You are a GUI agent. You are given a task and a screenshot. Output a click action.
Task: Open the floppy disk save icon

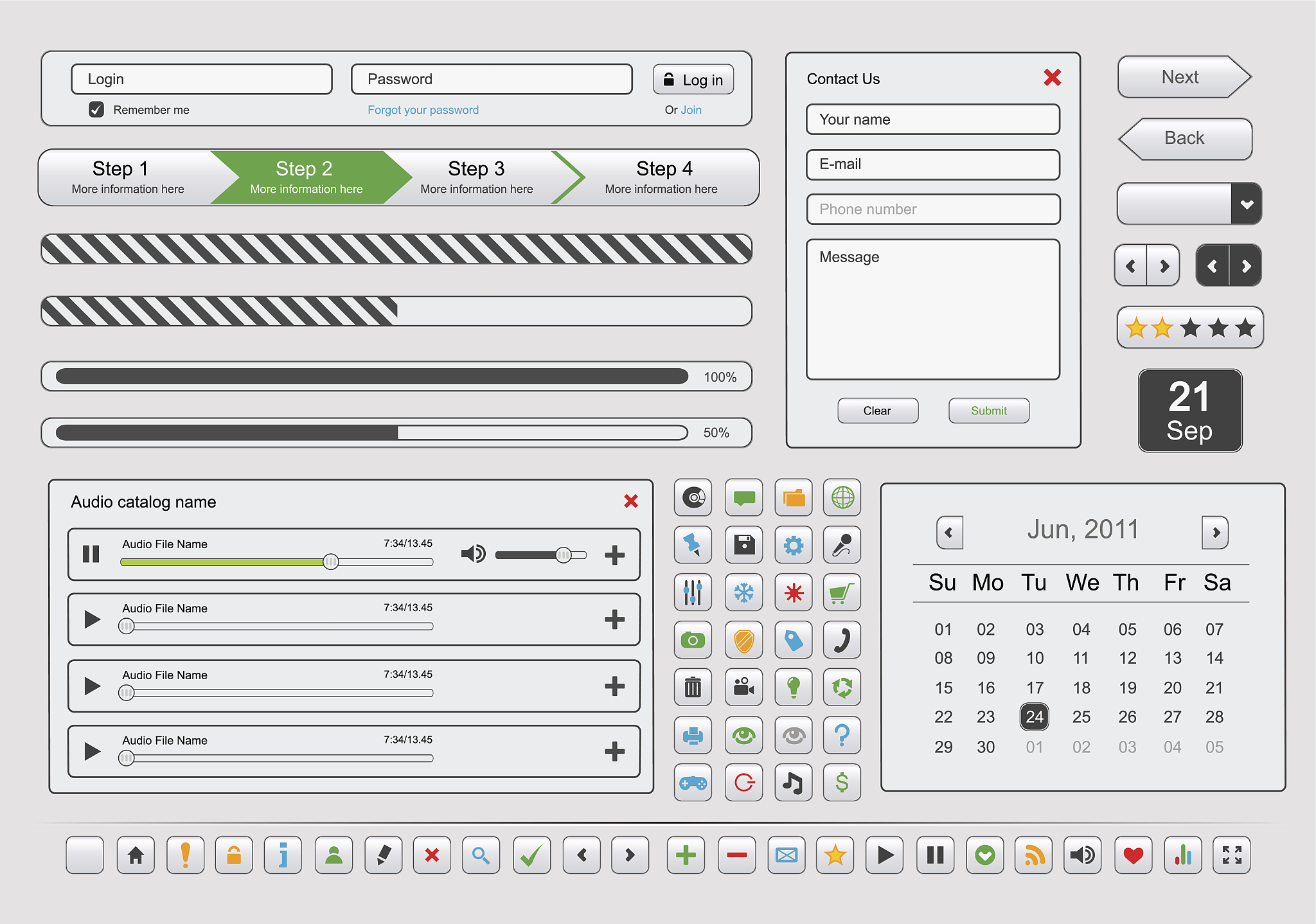coord(743,545)
